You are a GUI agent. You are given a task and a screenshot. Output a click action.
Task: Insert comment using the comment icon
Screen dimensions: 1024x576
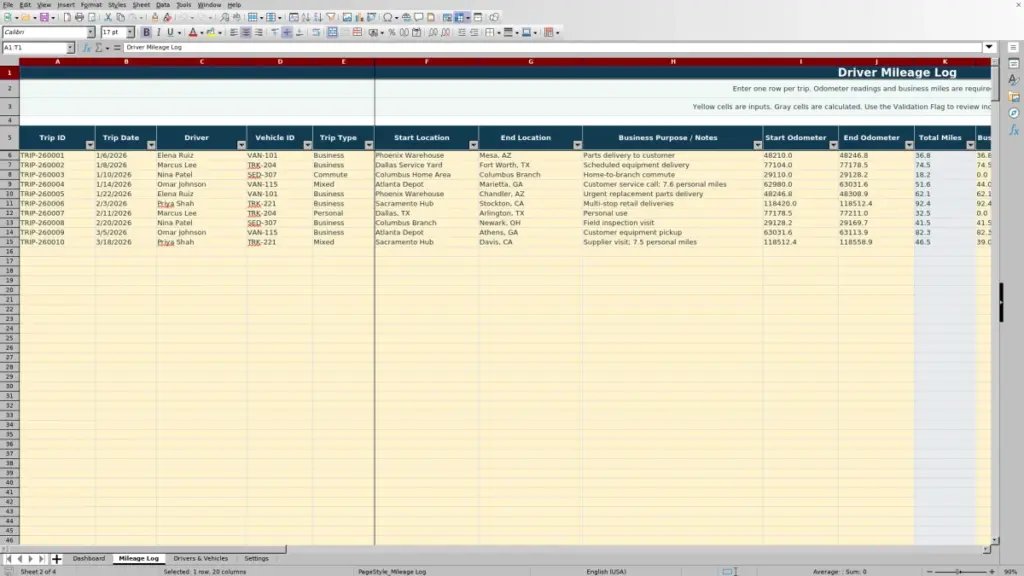419,18
